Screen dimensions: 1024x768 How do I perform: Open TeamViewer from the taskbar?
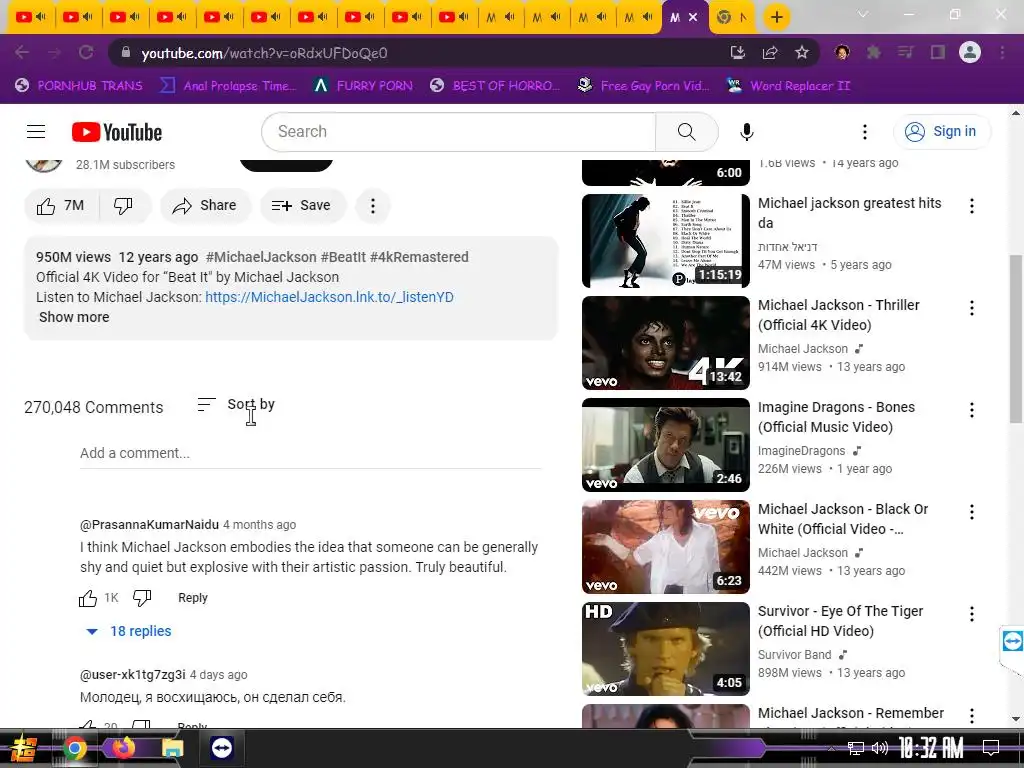(221, 748)
